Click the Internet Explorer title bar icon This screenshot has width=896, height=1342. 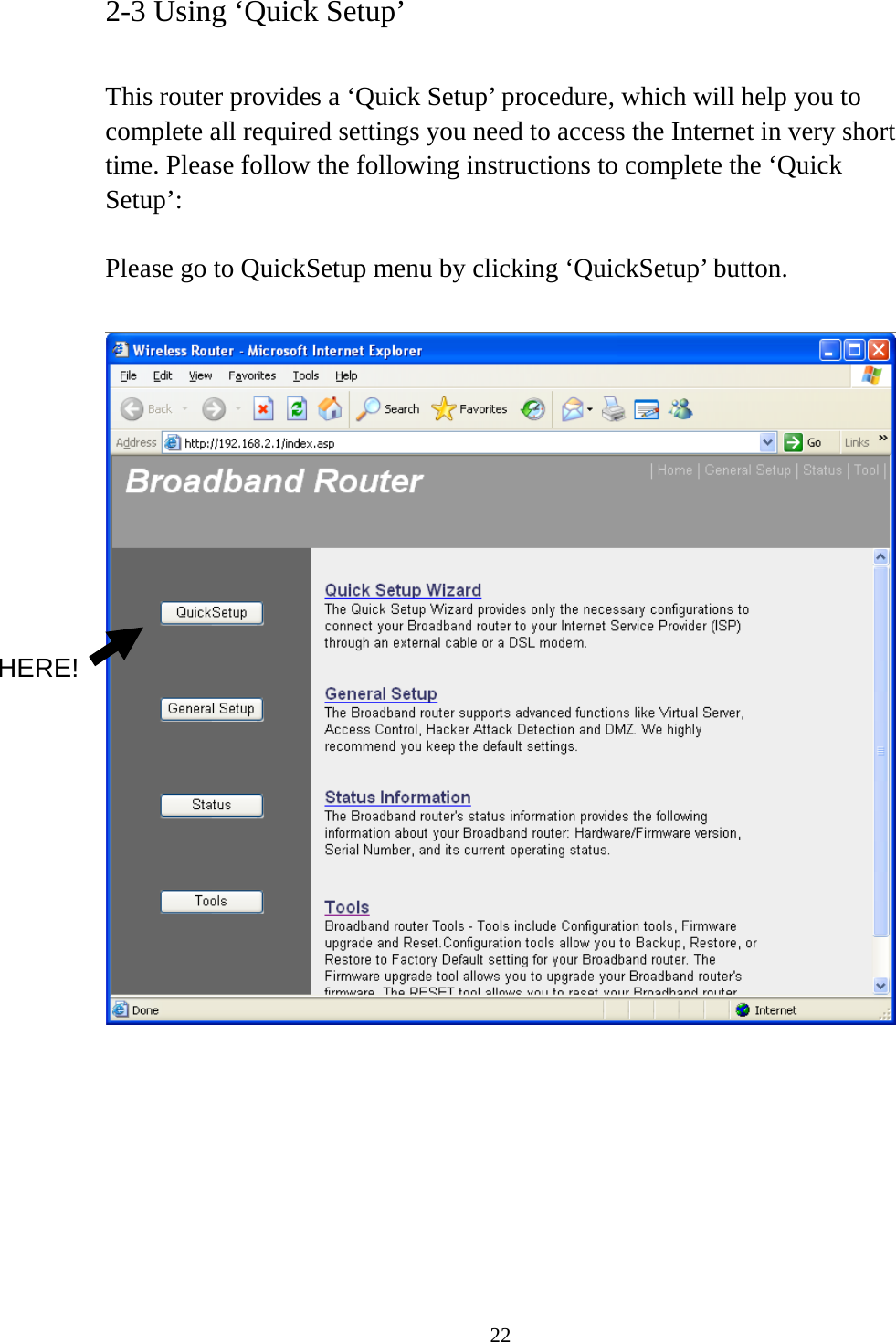click(x=121, y=350)
